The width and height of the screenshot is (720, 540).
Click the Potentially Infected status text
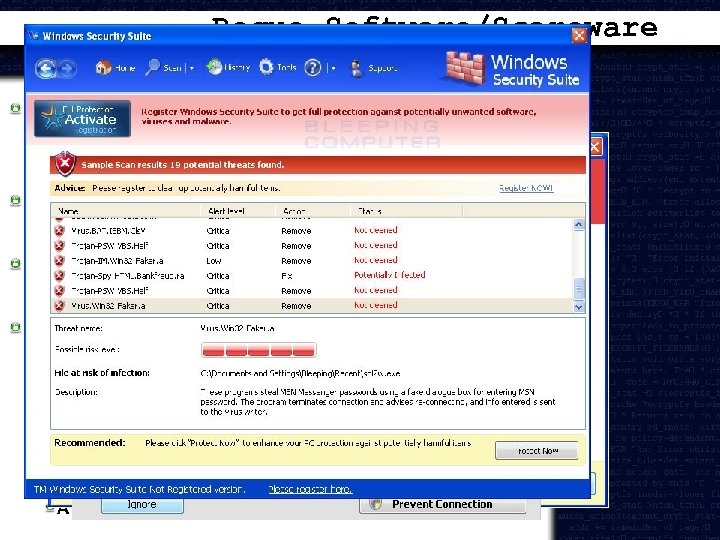click(389, 275)
